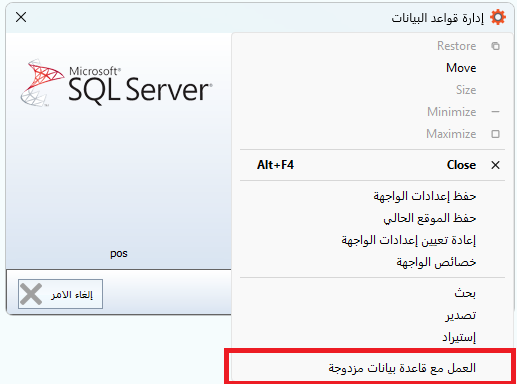
Task: Open خصائص الواجهة from the menu
Action: coord(372,262)
